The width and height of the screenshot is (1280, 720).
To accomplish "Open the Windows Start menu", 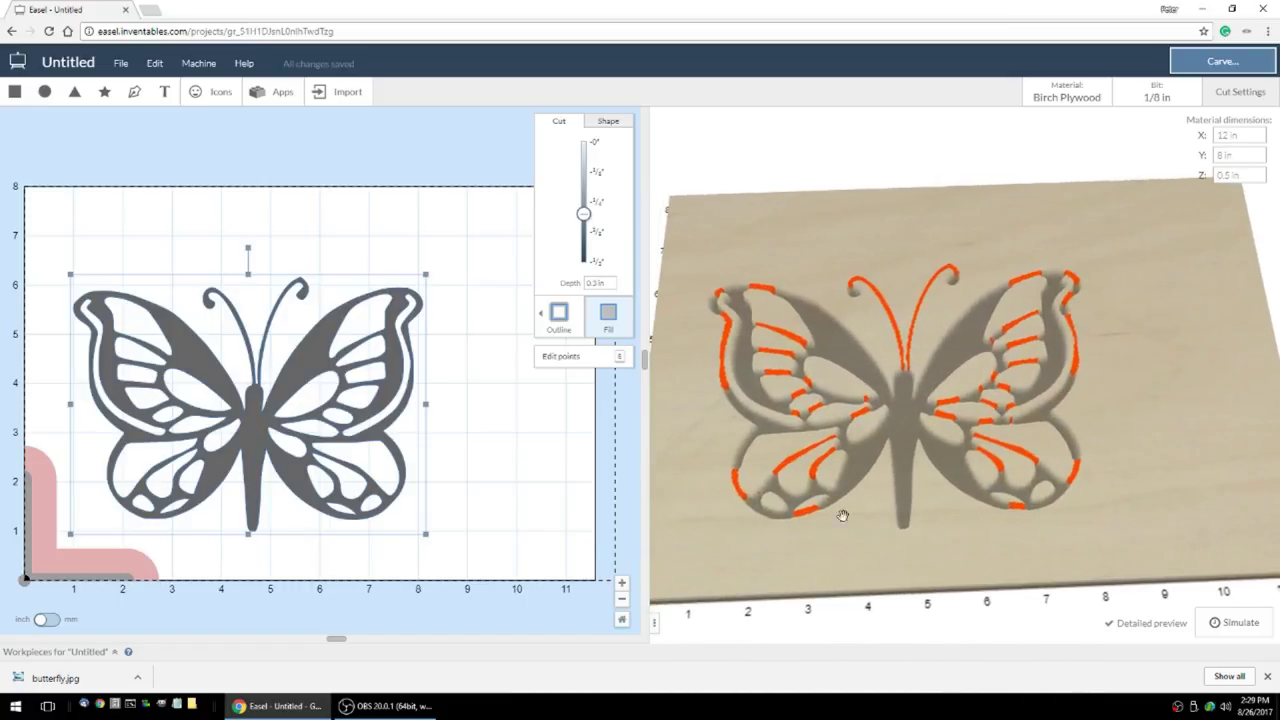I will click(x=16, y=706).
